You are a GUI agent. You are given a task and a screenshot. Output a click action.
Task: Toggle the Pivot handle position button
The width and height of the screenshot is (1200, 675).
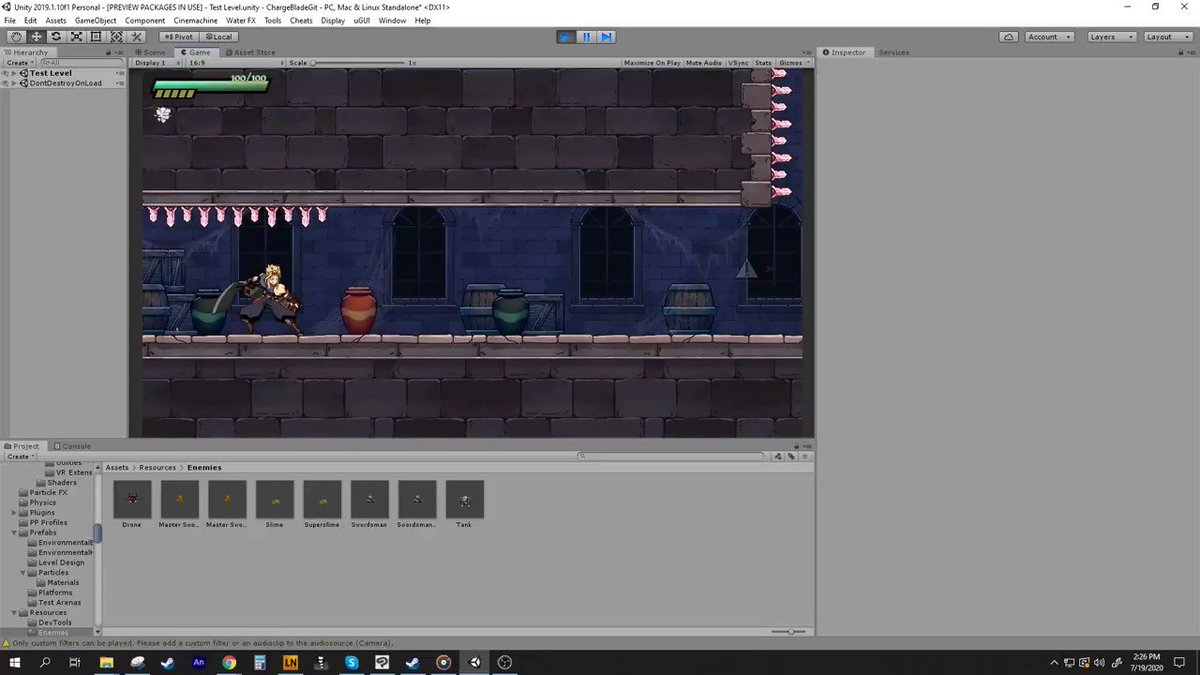pos(177,37)
